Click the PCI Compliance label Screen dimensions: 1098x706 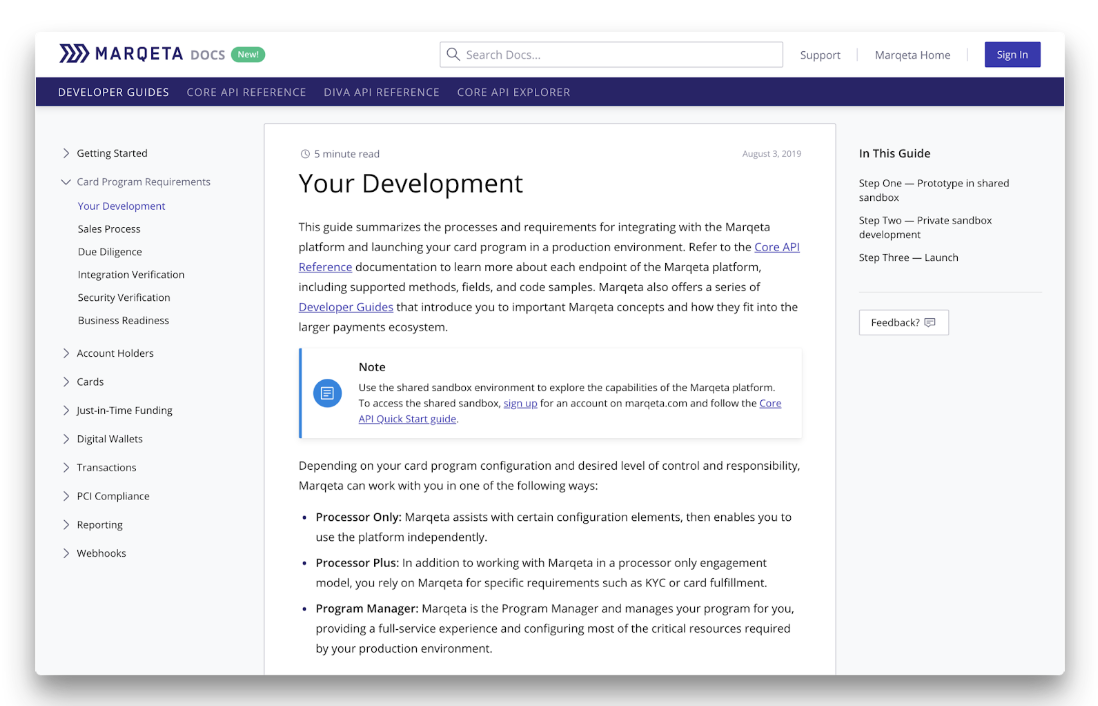113,496
